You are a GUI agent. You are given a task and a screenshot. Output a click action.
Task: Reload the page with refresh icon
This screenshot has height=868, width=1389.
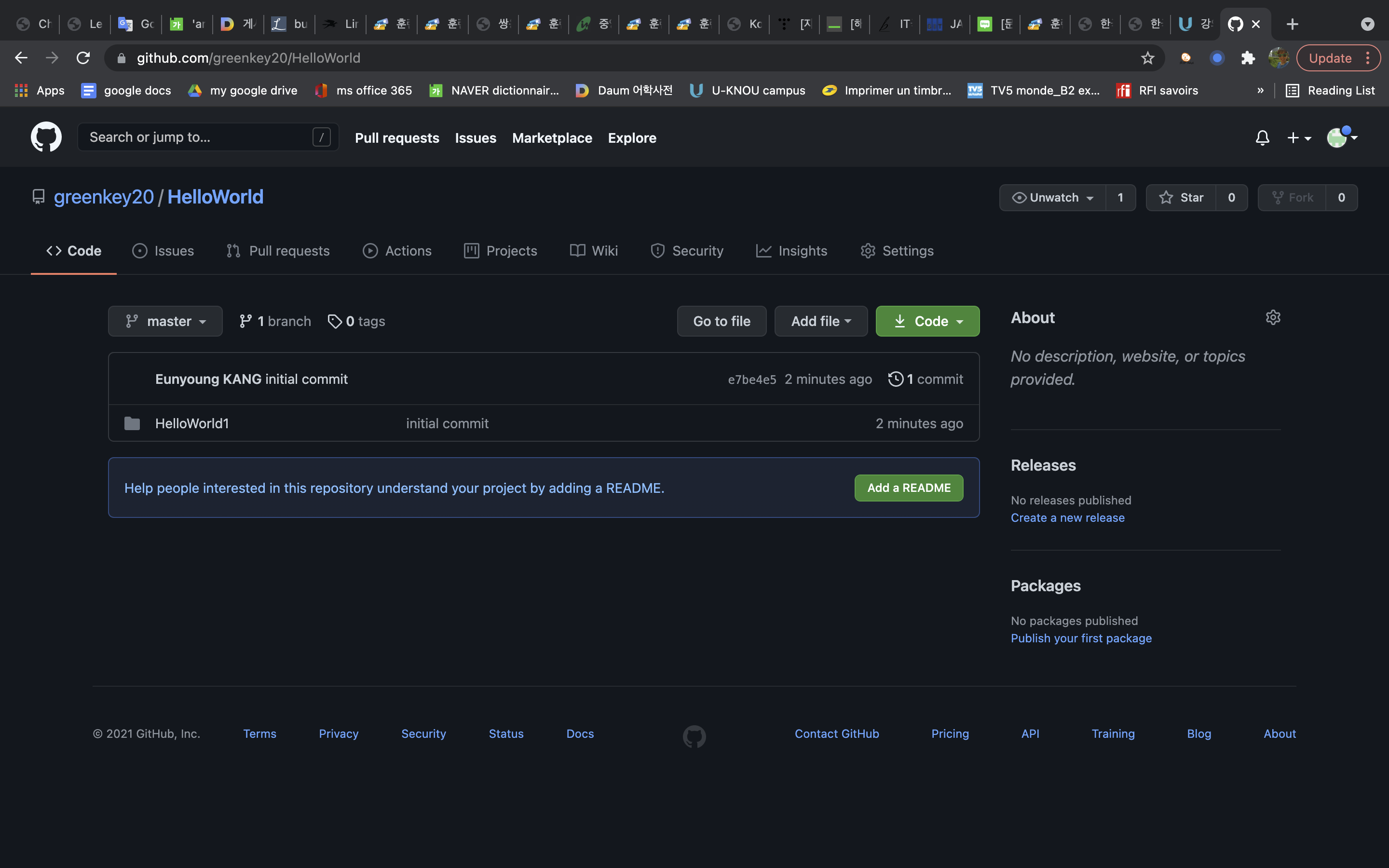[x=83, y=58]
